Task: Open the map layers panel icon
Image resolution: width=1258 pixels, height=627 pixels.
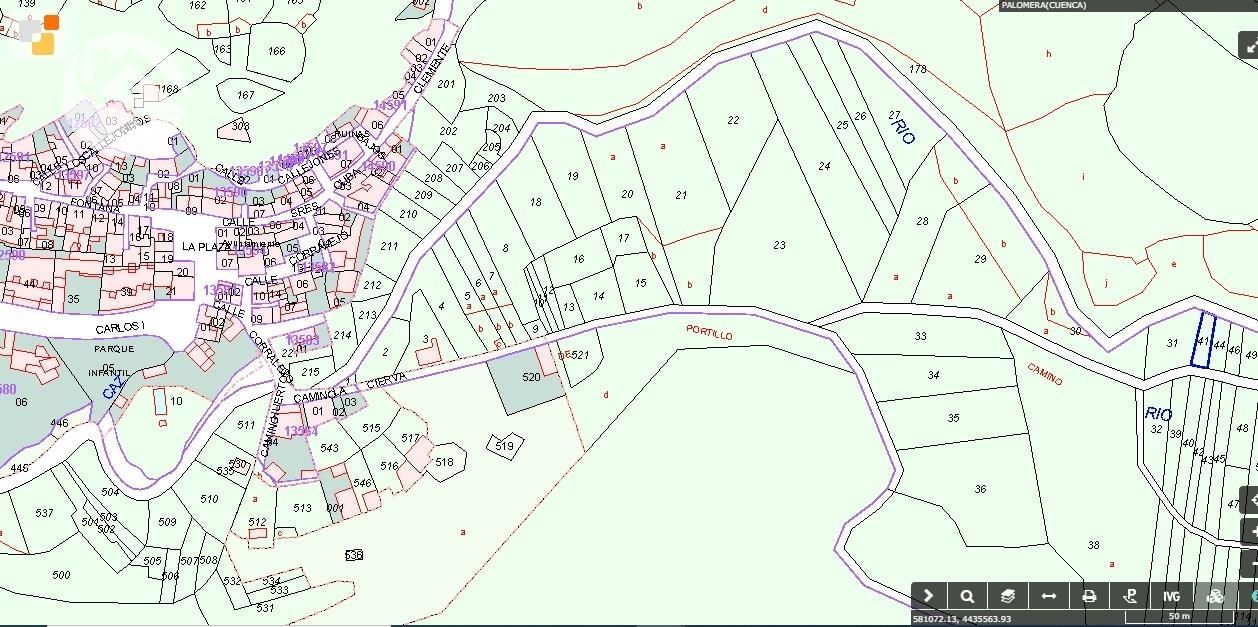Action: (1008, 596)
